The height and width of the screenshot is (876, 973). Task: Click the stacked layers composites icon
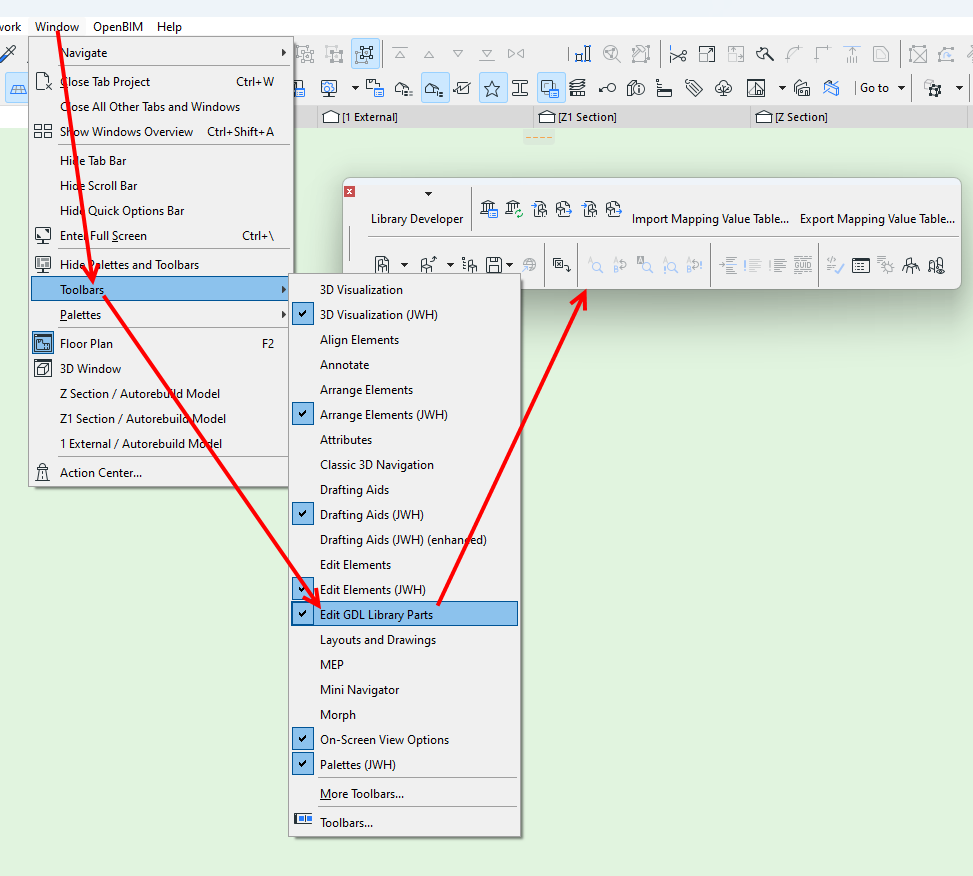click(577, 88)
